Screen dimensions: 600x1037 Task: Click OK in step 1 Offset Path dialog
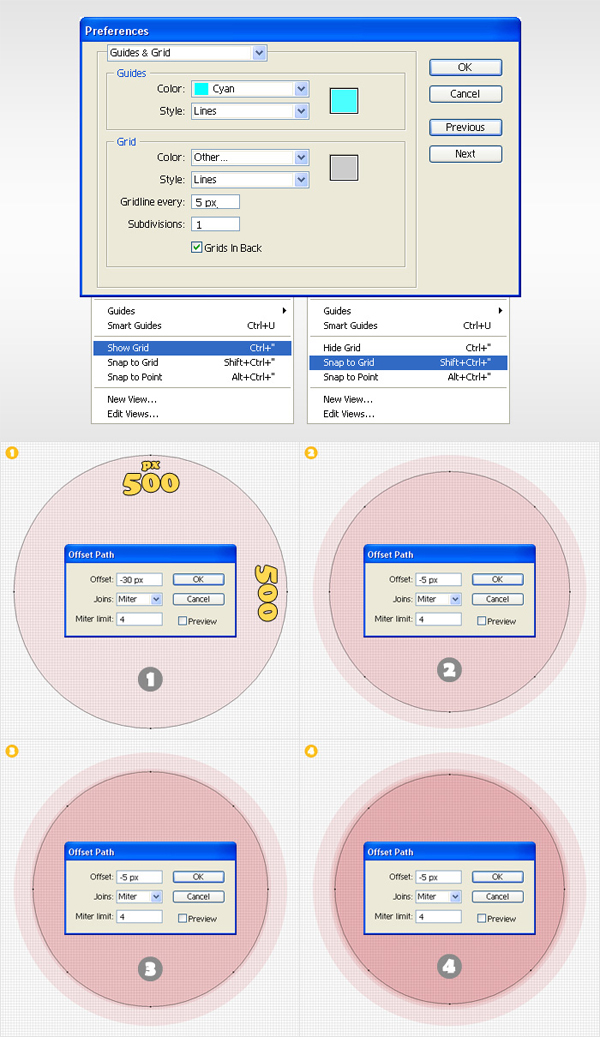(x=198, y=579)
